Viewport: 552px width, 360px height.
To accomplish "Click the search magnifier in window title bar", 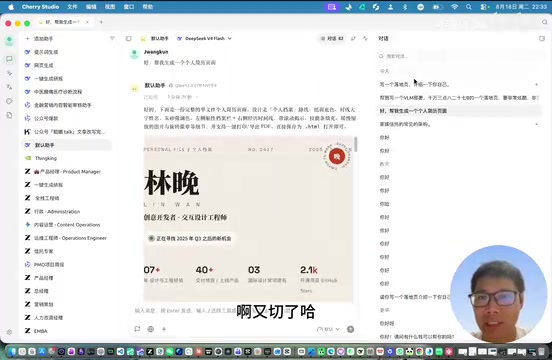I will click(x=545, y=22).
